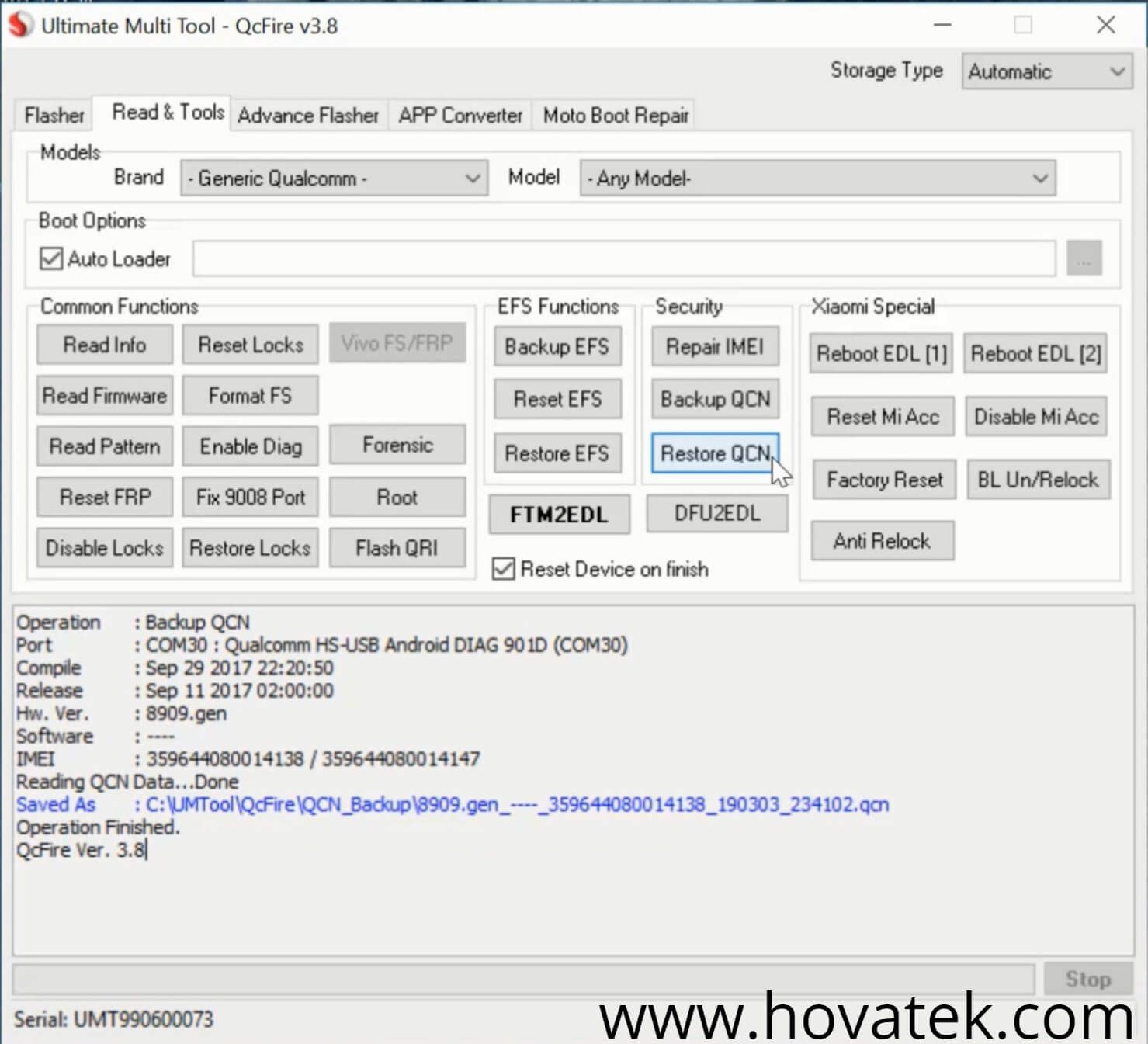This screenshot has height=1044, width=1148.
Task: Click the Disable Locks button
Action: point(105,548)
